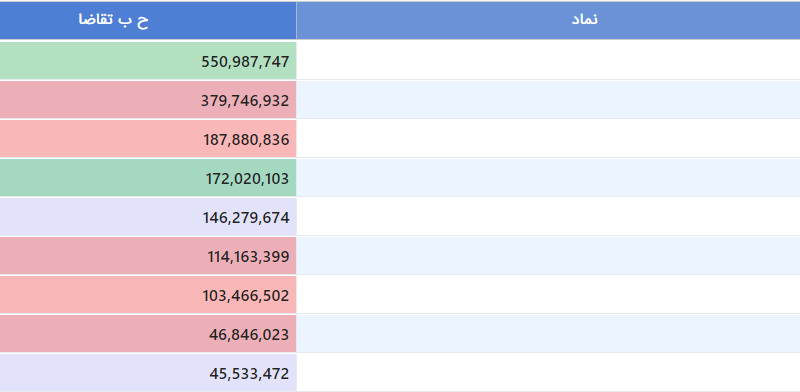
Task: Select the نماد cell beside 103,466,502
Action: (x=548, y=295)
